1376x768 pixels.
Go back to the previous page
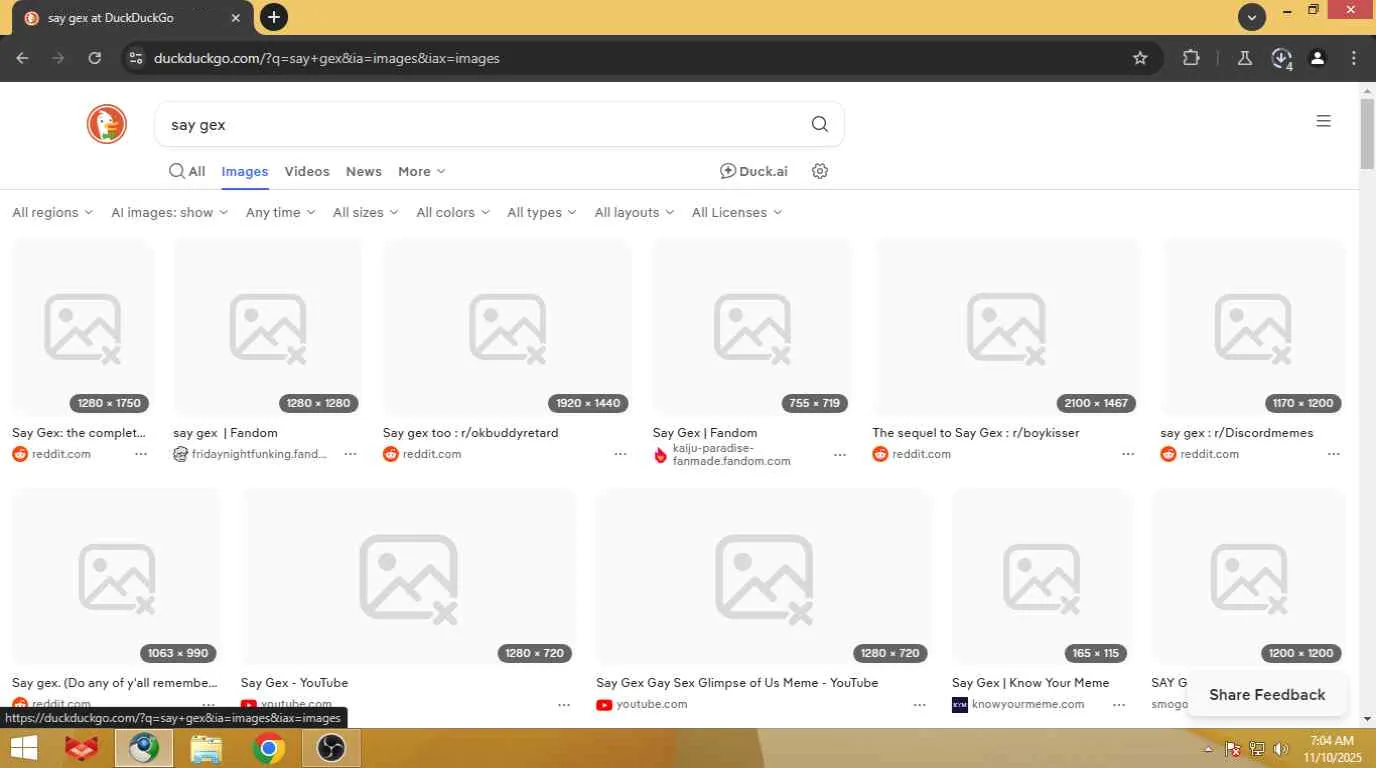click(22, 58)
